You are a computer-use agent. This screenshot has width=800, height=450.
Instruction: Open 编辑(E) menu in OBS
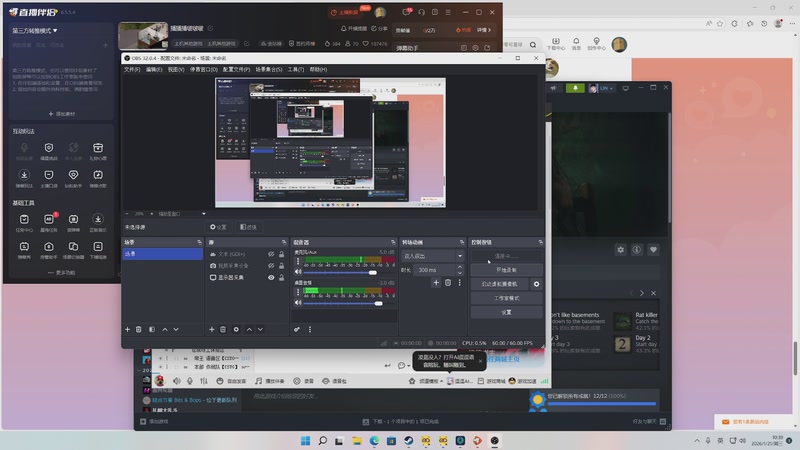coord(154,69)
